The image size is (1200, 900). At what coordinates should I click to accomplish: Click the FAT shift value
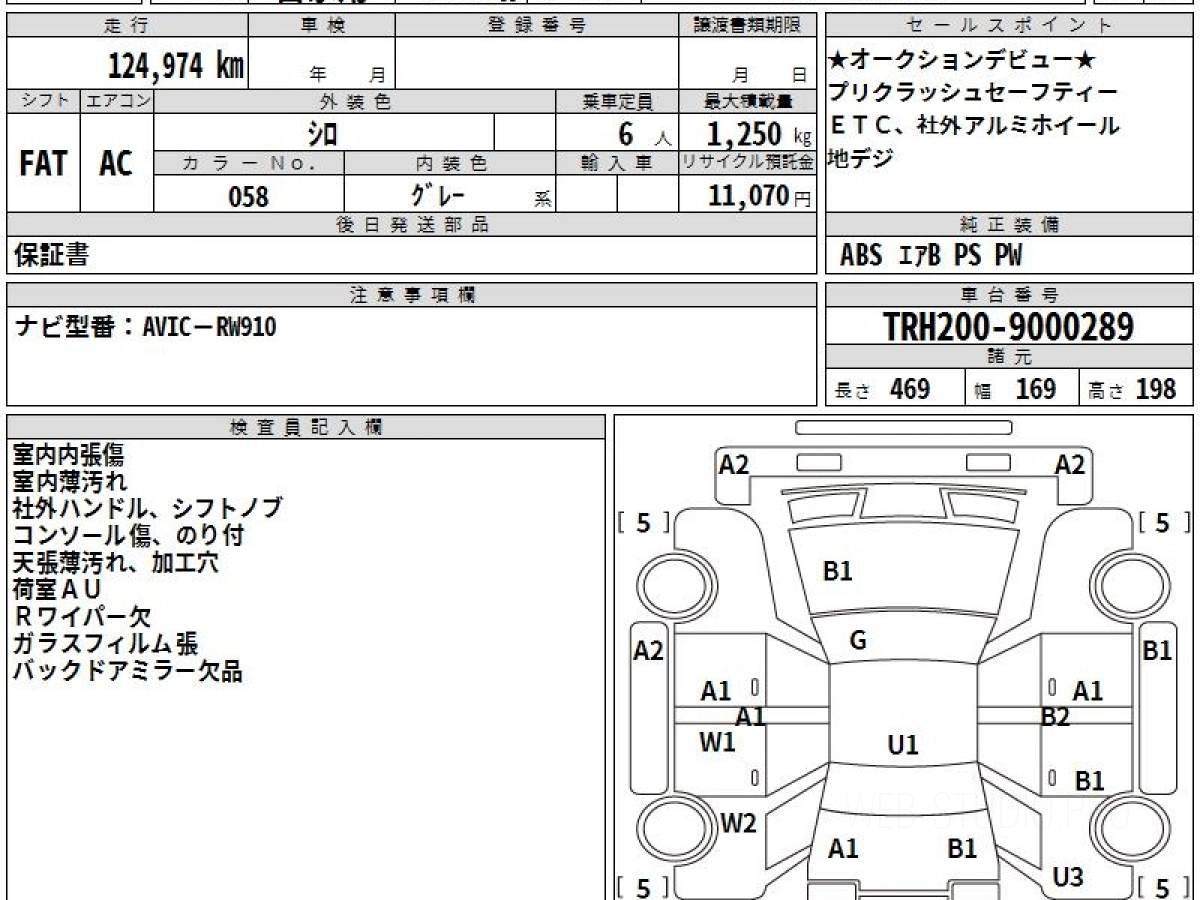[x=43, y=164]
